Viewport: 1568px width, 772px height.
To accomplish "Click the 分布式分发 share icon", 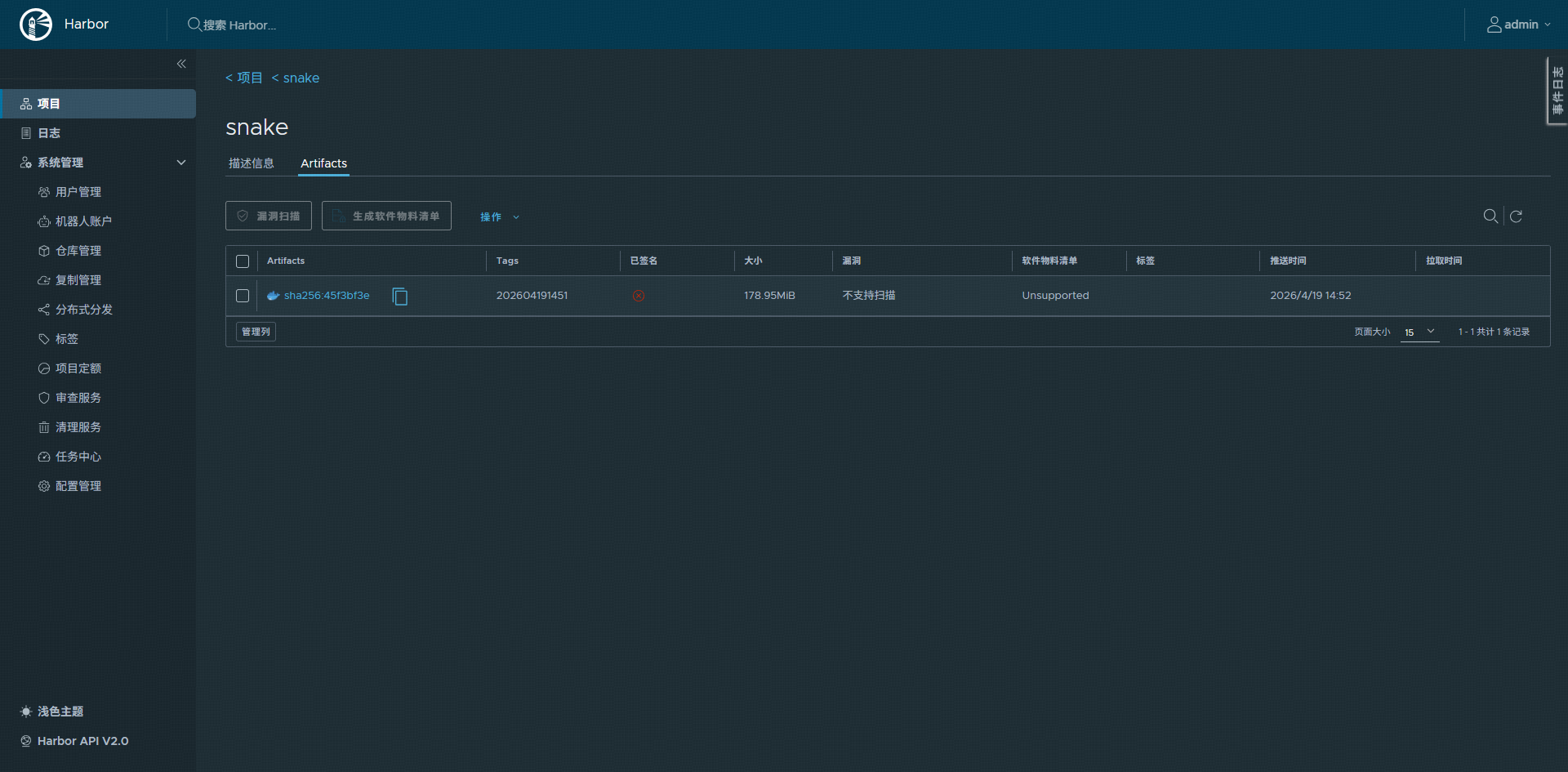I will tap(44, 310).
